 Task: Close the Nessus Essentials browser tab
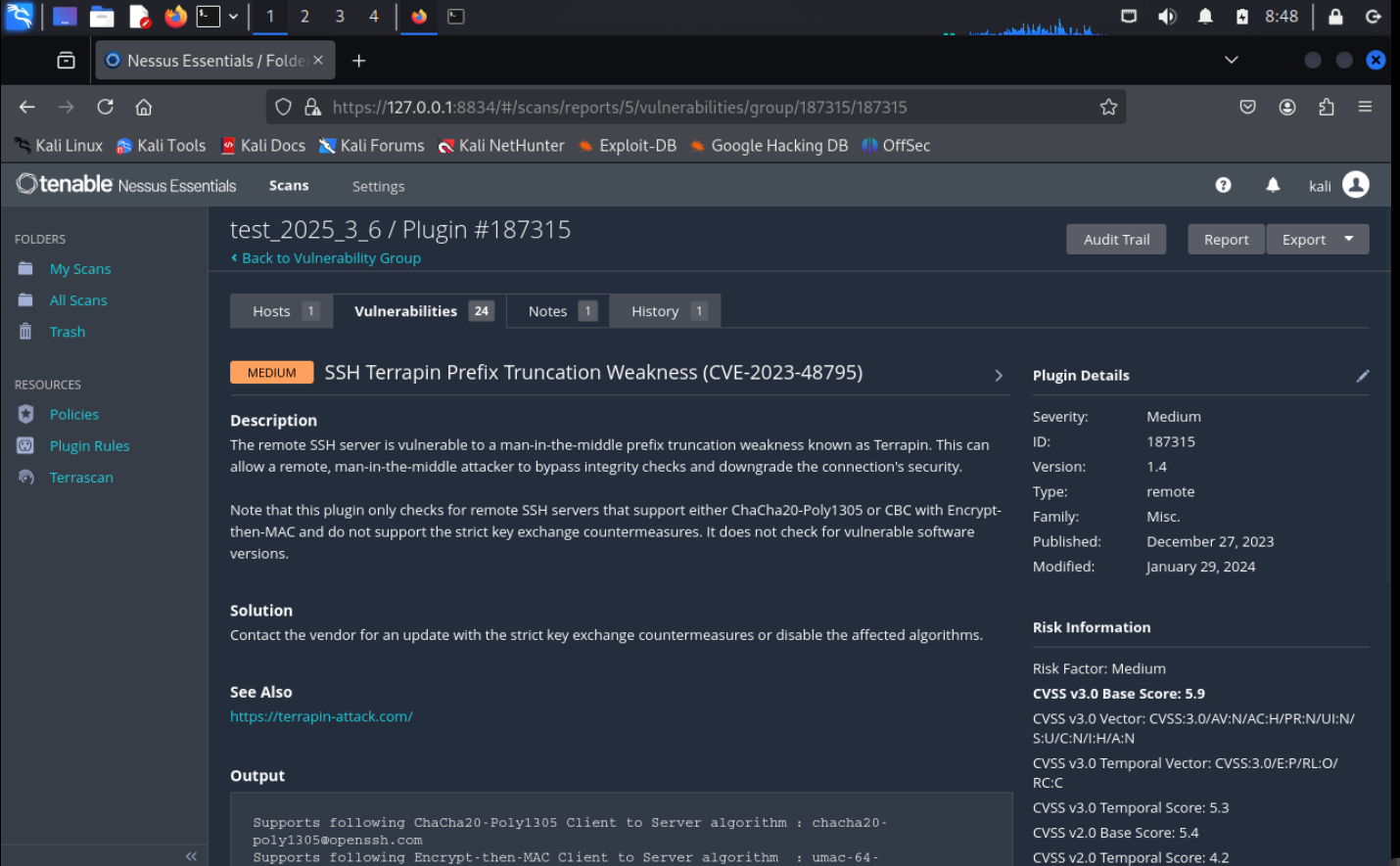(x=318, y=61)
